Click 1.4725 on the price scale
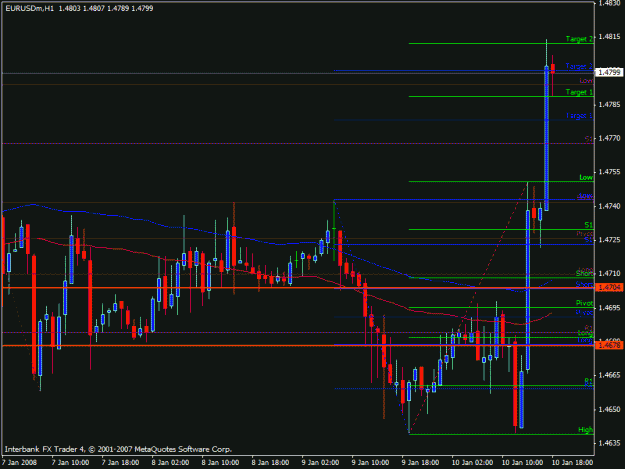This screenshot has height=469, width=625. click(609, 240)
